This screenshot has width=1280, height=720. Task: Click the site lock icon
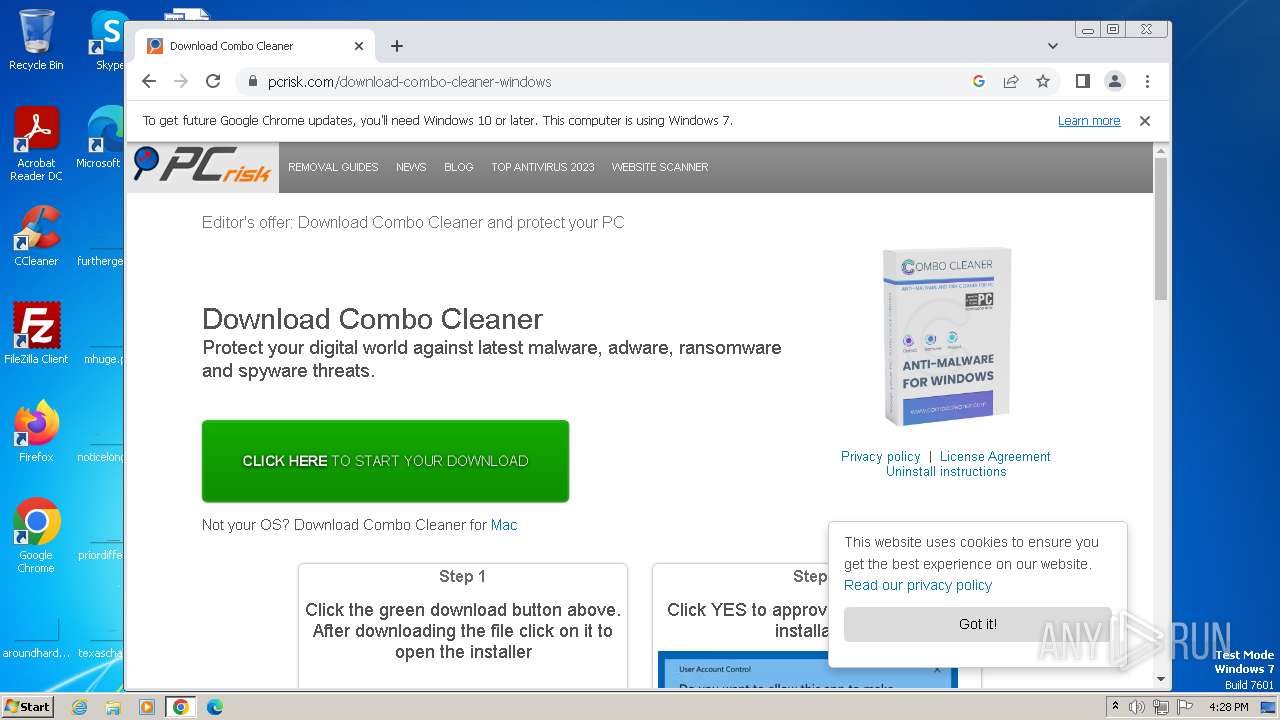tap(252, 82)
